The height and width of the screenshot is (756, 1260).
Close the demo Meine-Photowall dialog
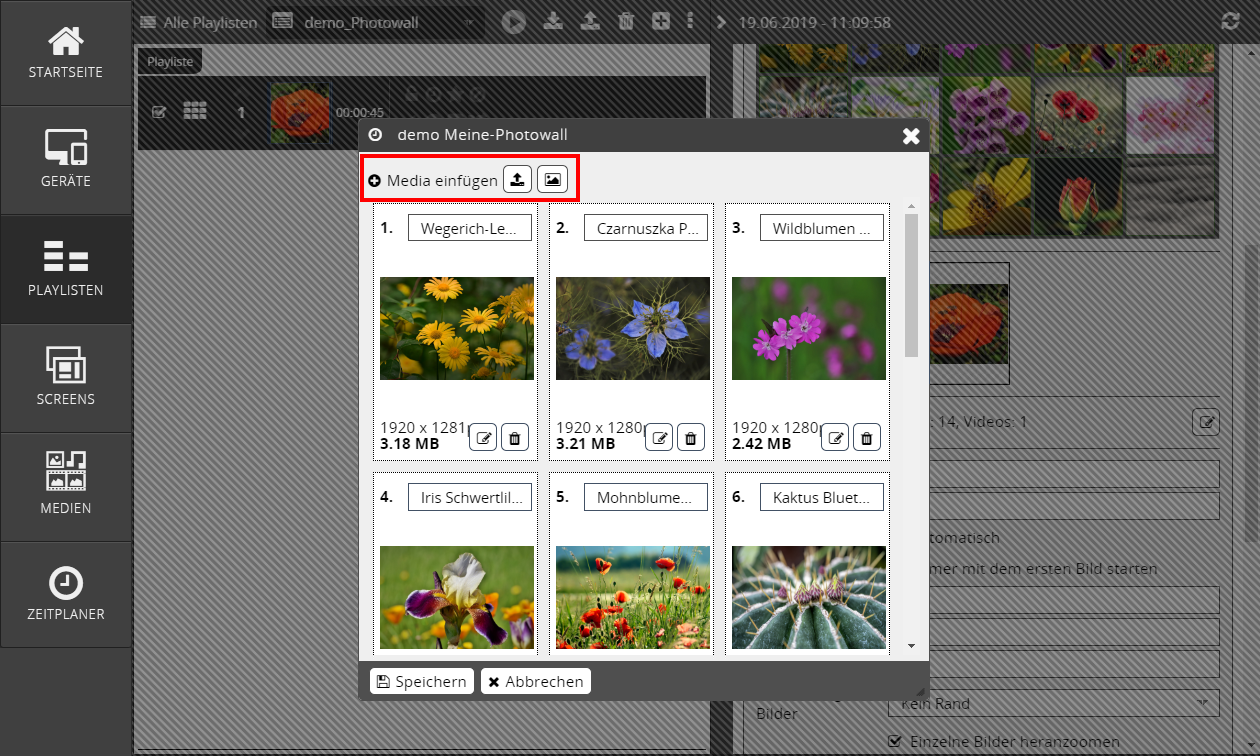(x=911, y=136)
